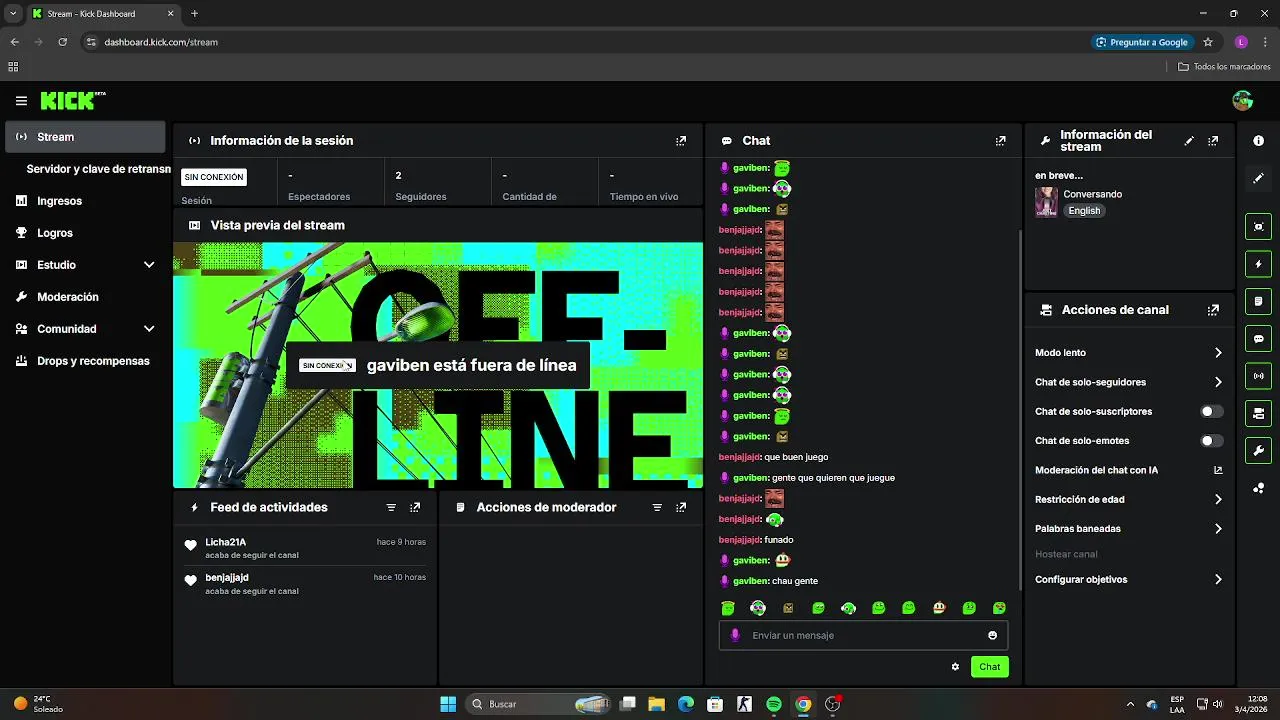1280x720 pixels.
Task: Pop out the Información de la sesión panel
Action: (x=681, y=141)
